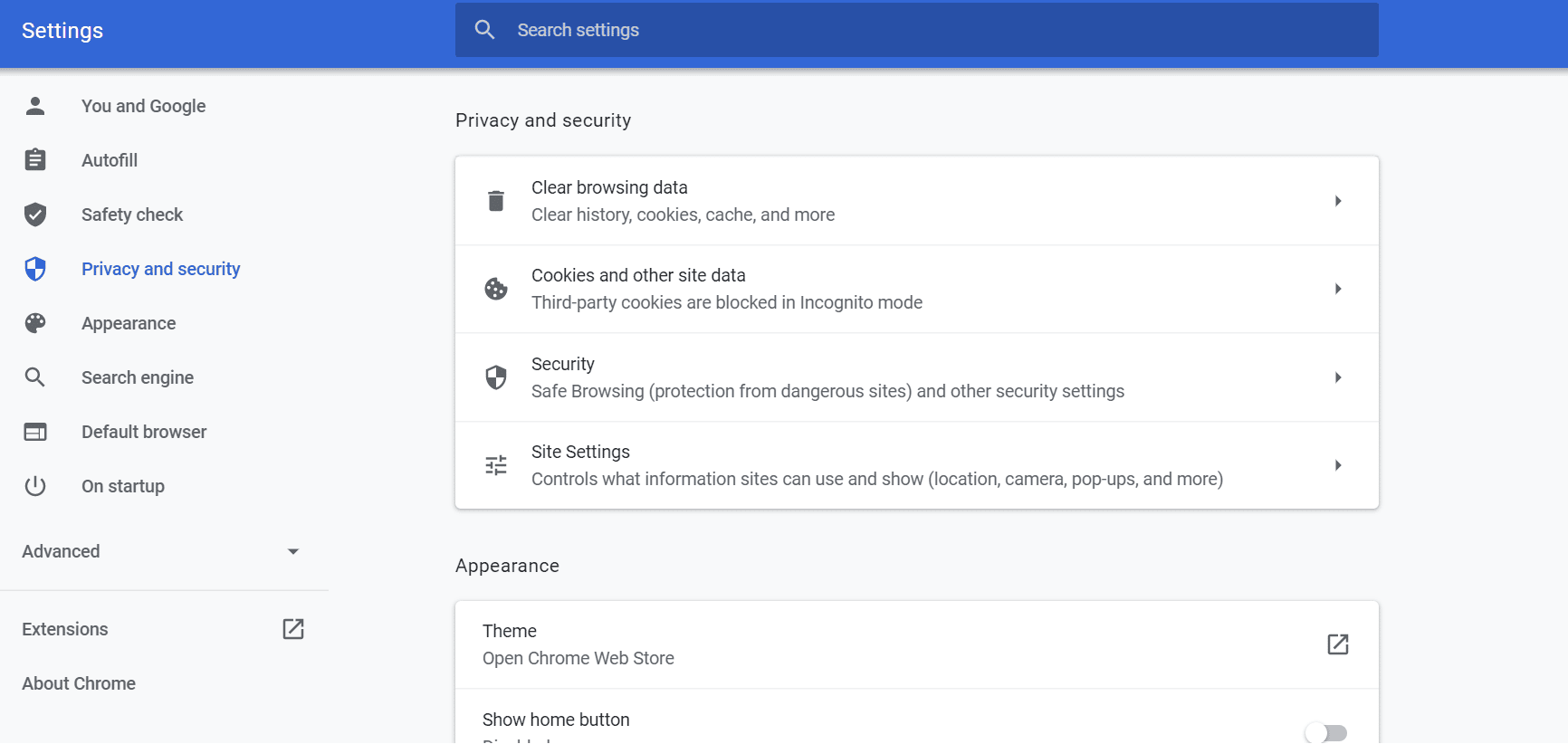Click the Default browser window icon
Image resolution: width=1568 pixels, height=744 pixels.
click(35, 432)
